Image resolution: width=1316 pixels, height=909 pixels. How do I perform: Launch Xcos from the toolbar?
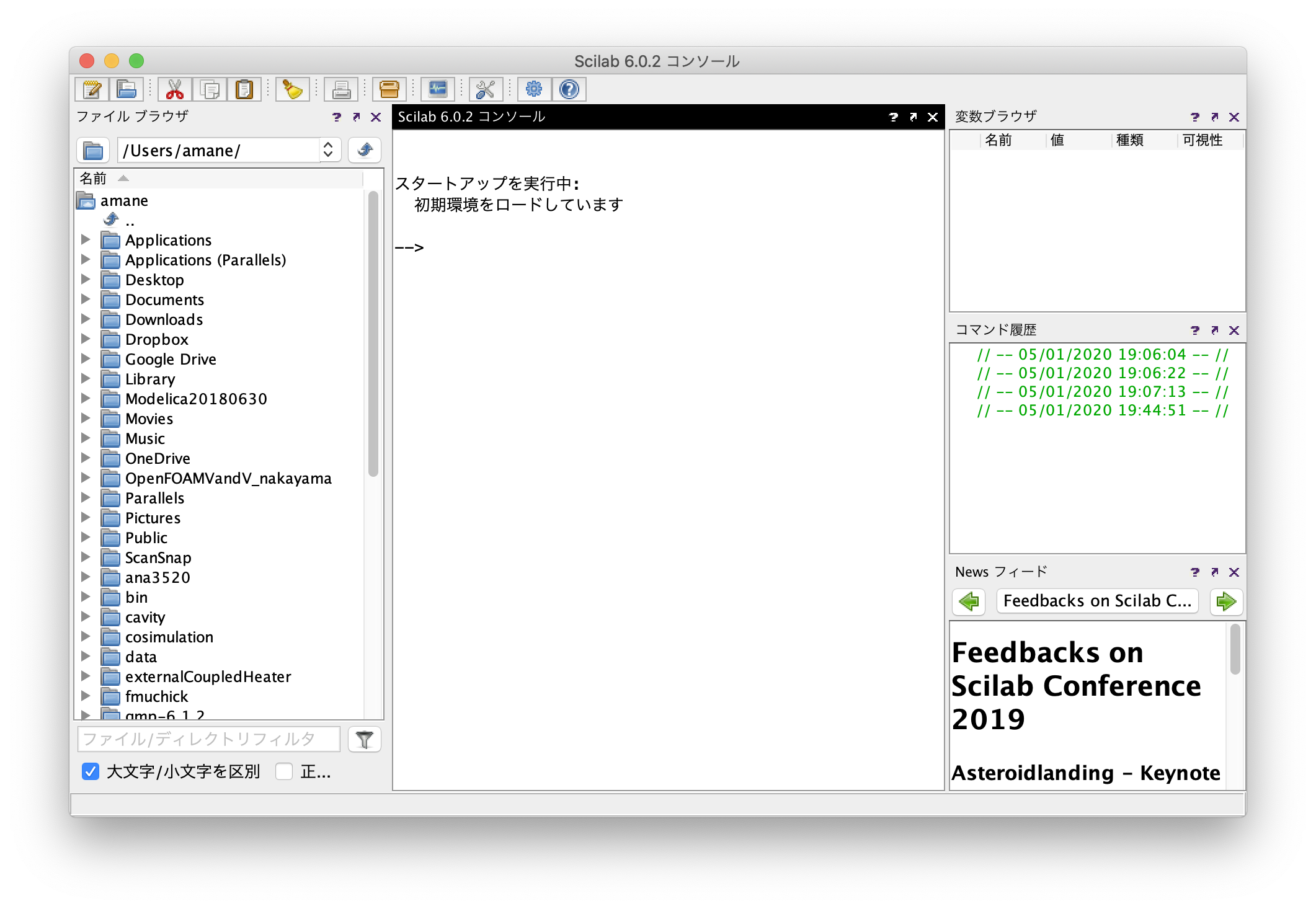click(437, 89)
